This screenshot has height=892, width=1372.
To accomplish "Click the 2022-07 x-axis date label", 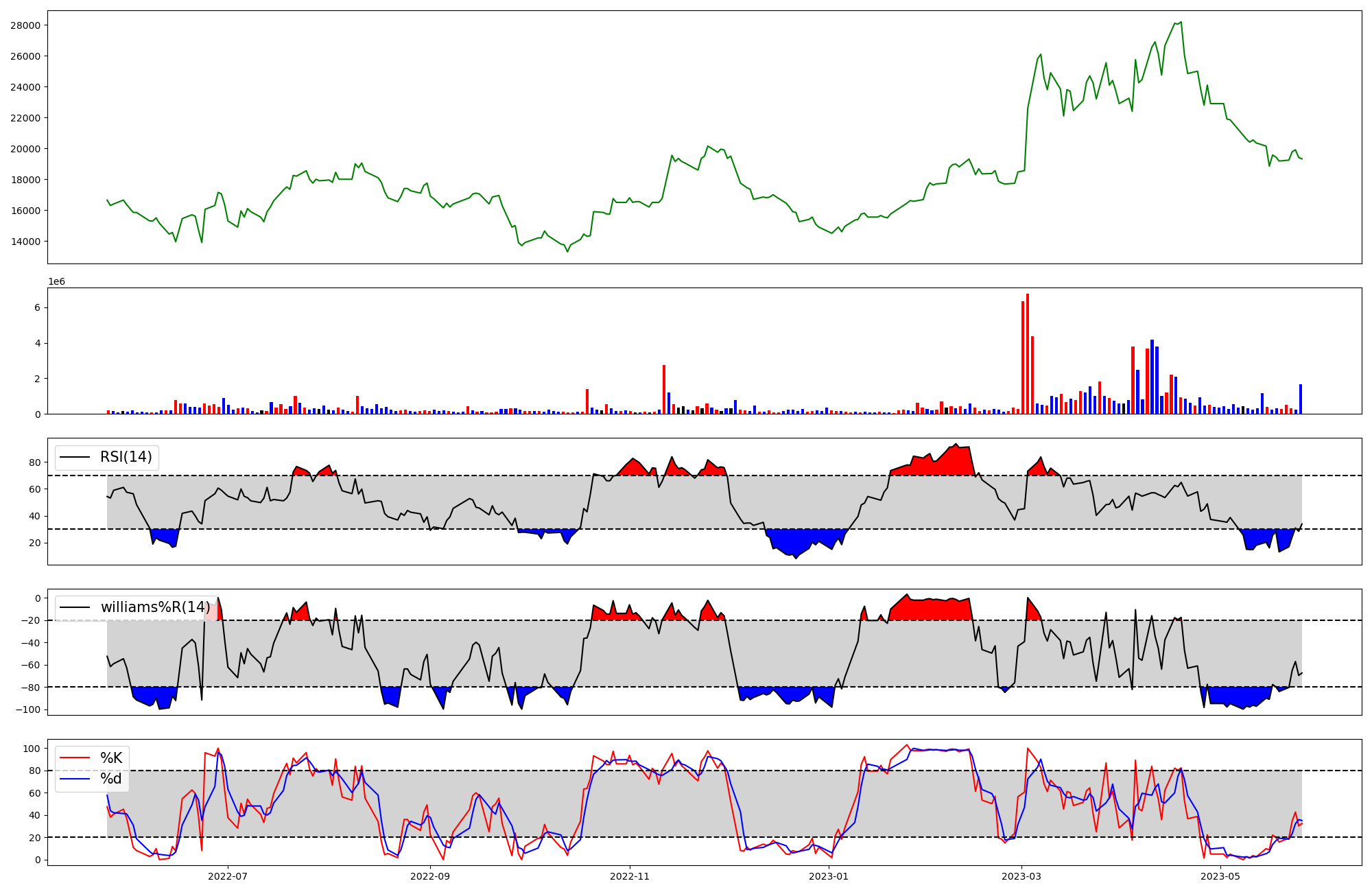I will (228, 876).
